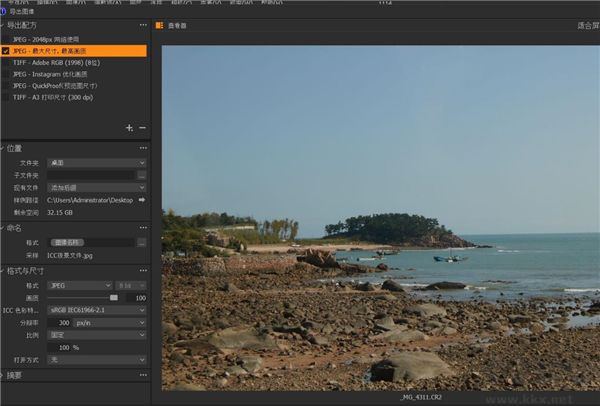This screenshot has height=406, width=600.
Task: Click the minus icon to remove recipe
Action: (142, 128)
